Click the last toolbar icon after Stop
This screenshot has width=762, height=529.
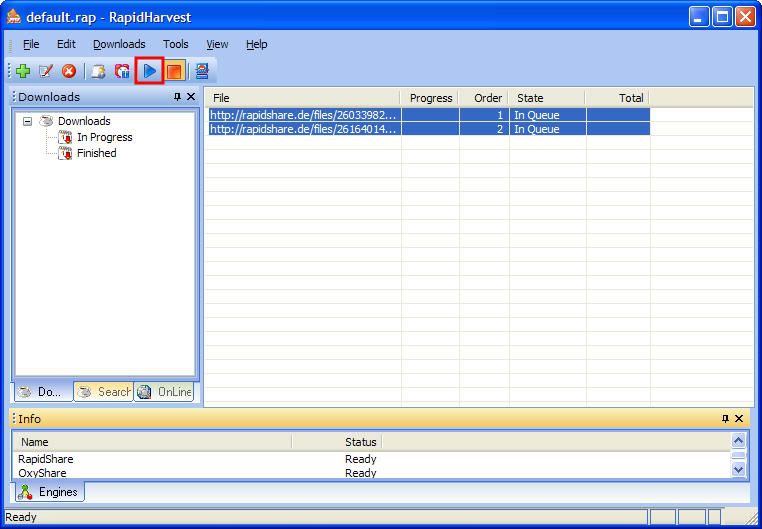pyautogui.click(x=201, y=71)
